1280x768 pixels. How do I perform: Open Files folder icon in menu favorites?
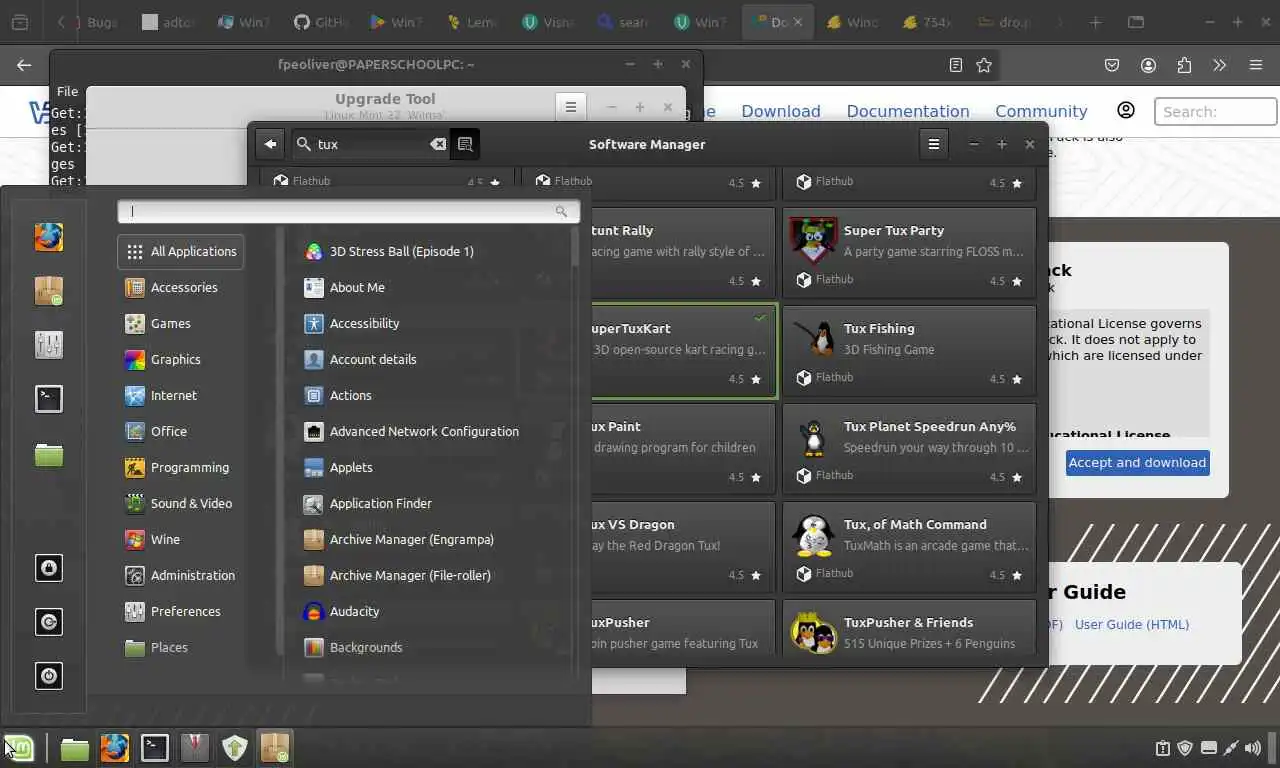(x=48, y=454)
